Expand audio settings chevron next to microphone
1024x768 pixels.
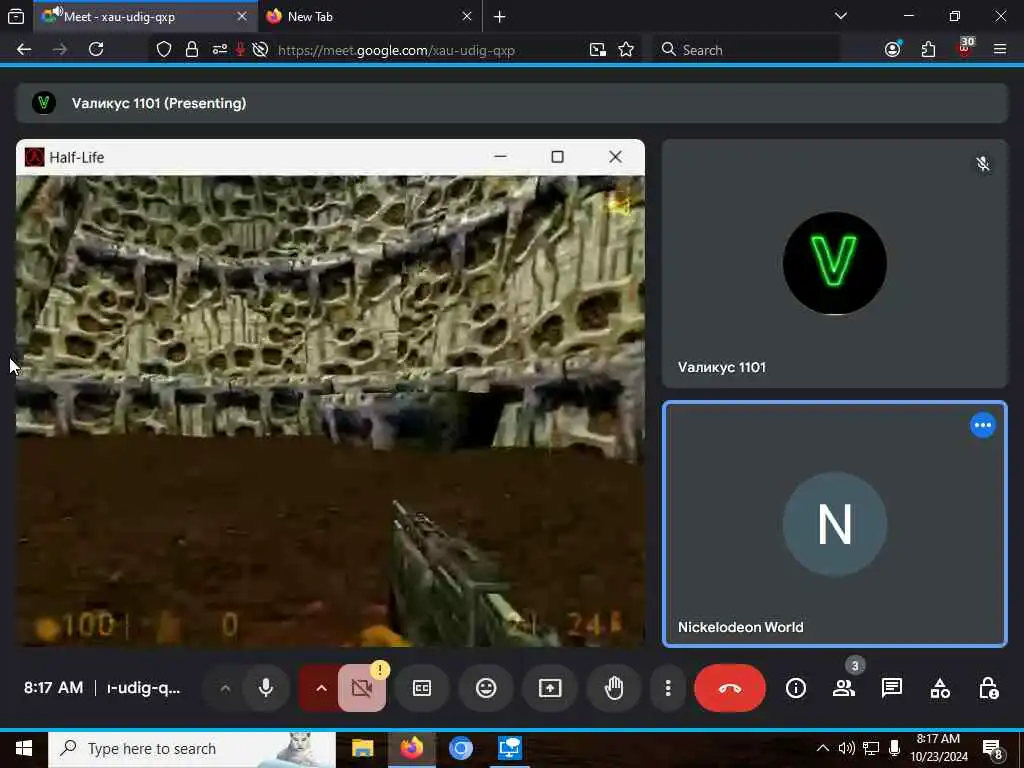click(x=225, y=688)
